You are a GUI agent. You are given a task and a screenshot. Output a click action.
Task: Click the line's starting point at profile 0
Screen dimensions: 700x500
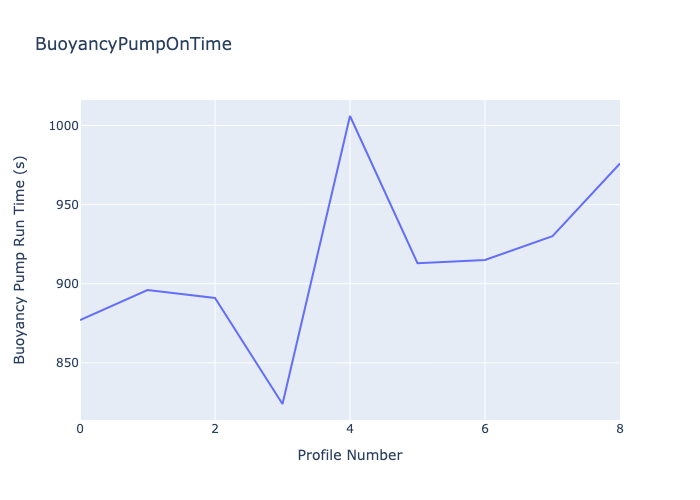point(82,320)
